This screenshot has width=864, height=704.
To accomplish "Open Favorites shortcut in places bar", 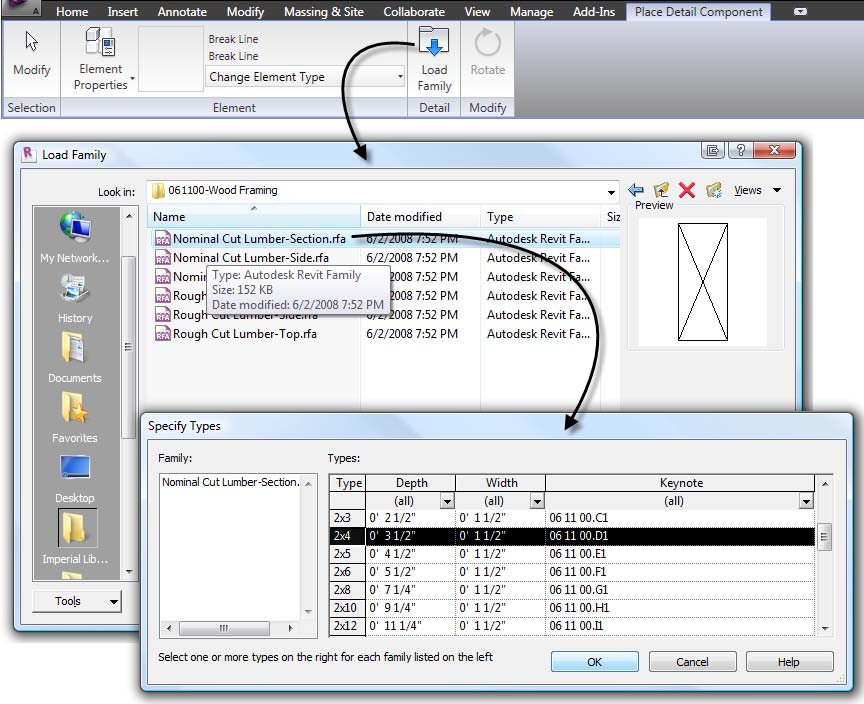I will click(x=75, y=417).
